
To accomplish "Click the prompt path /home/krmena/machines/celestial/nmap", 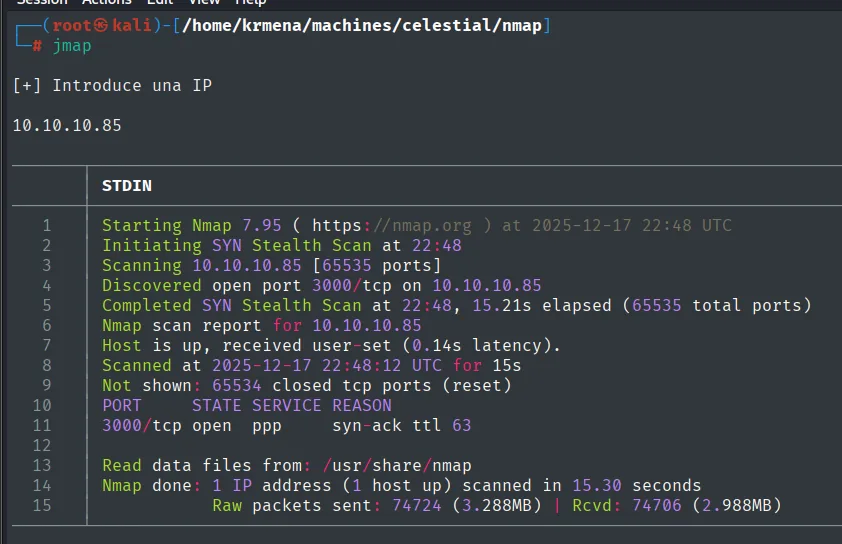I will pos(362,26).
